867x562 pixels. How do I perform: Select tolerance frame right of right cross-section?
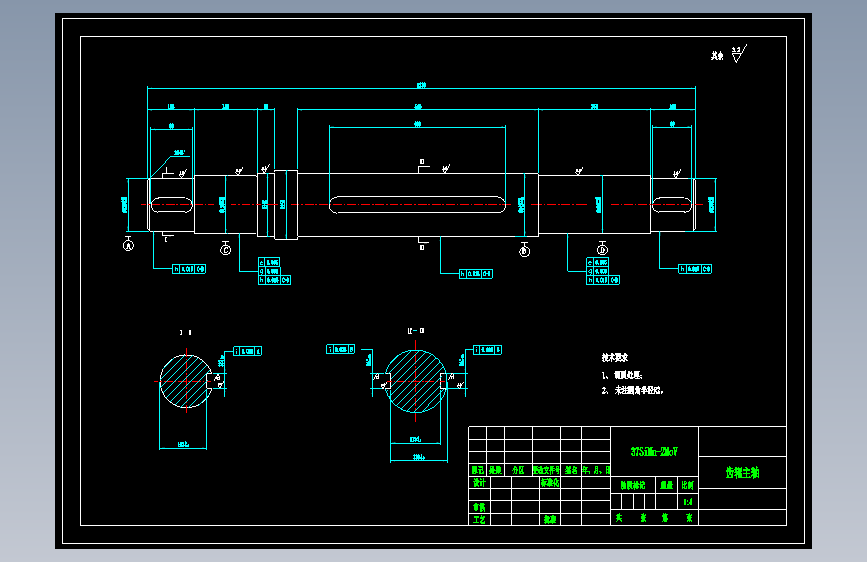point(487,350)
